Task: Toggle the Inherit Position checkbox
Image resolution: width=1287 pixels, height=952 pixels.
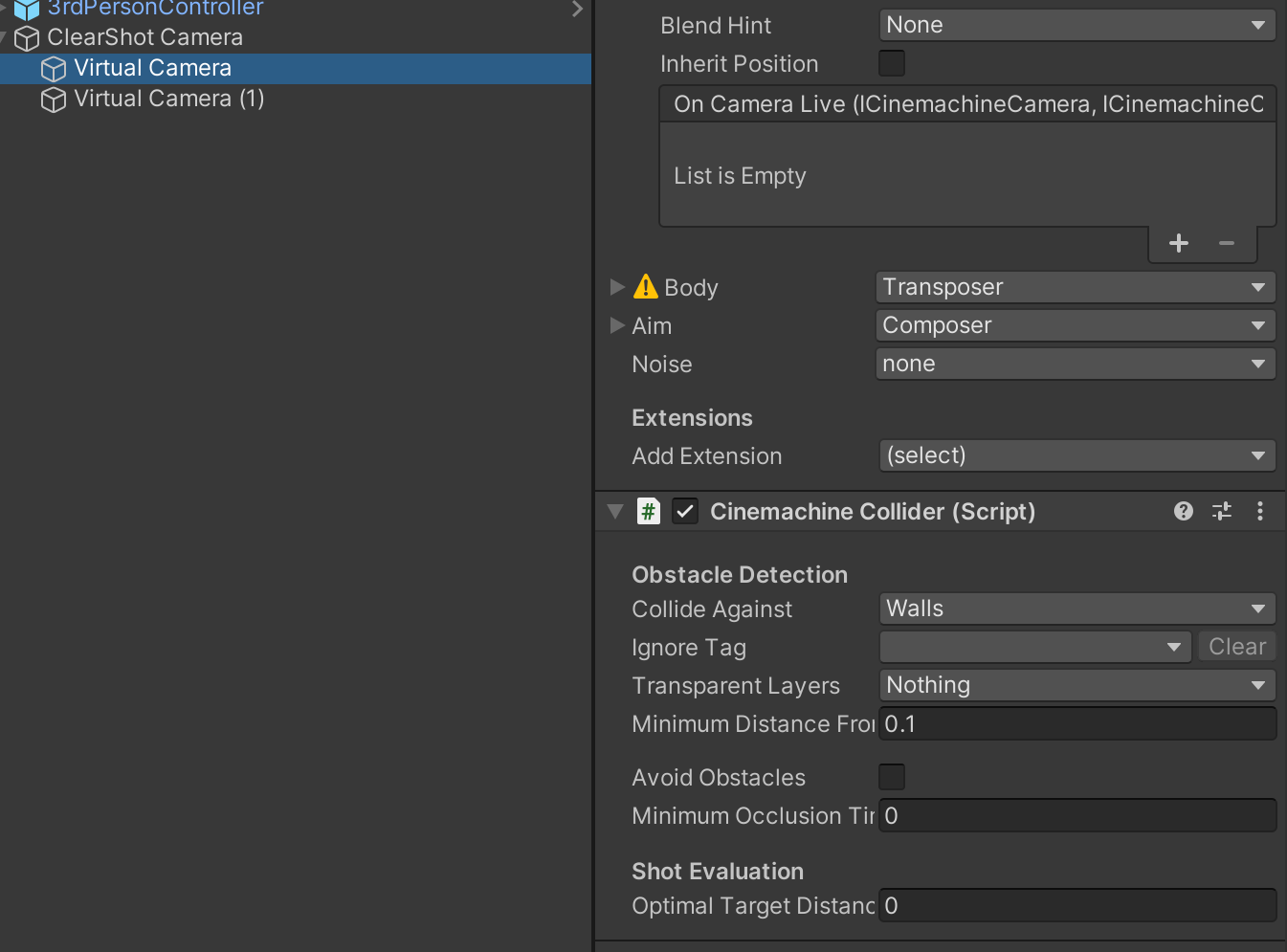Action: coord(892,63)
